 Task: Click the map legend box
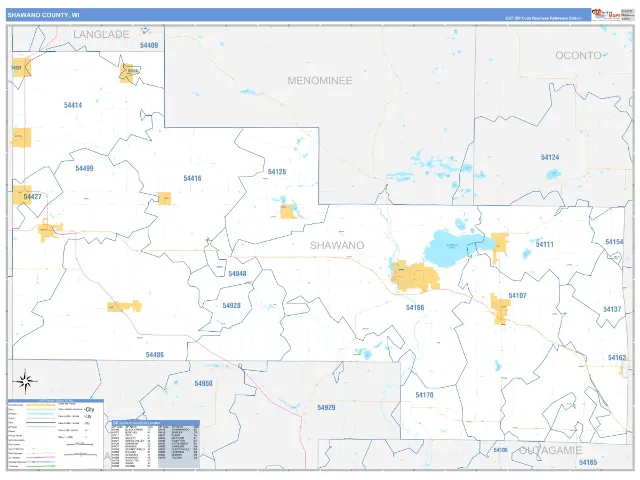[56, 434]
